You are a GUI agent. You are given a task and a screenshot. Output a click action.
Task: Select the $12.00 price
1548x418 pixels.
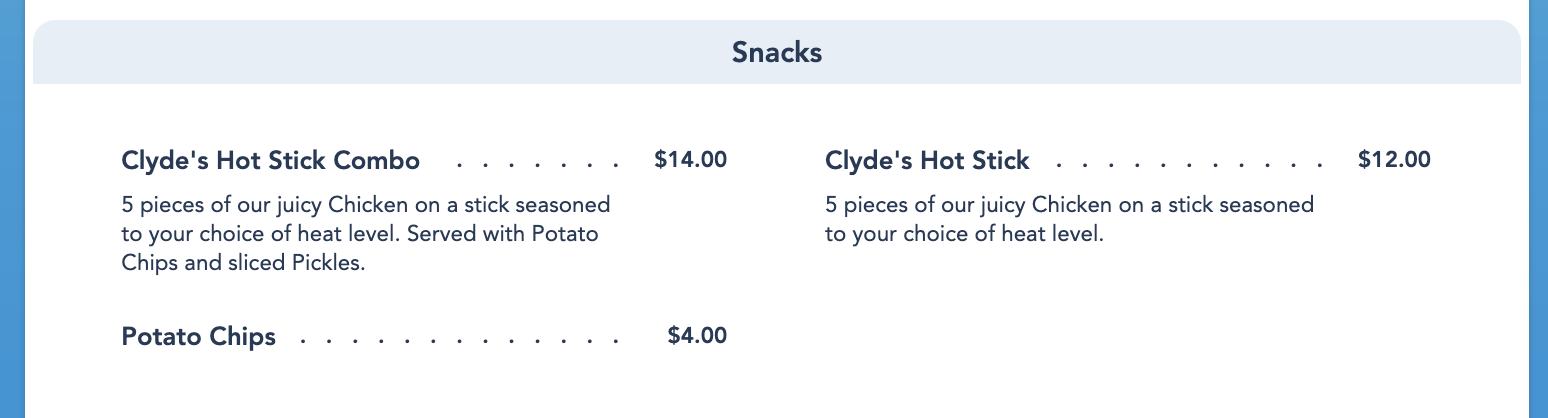(1394, 159)
